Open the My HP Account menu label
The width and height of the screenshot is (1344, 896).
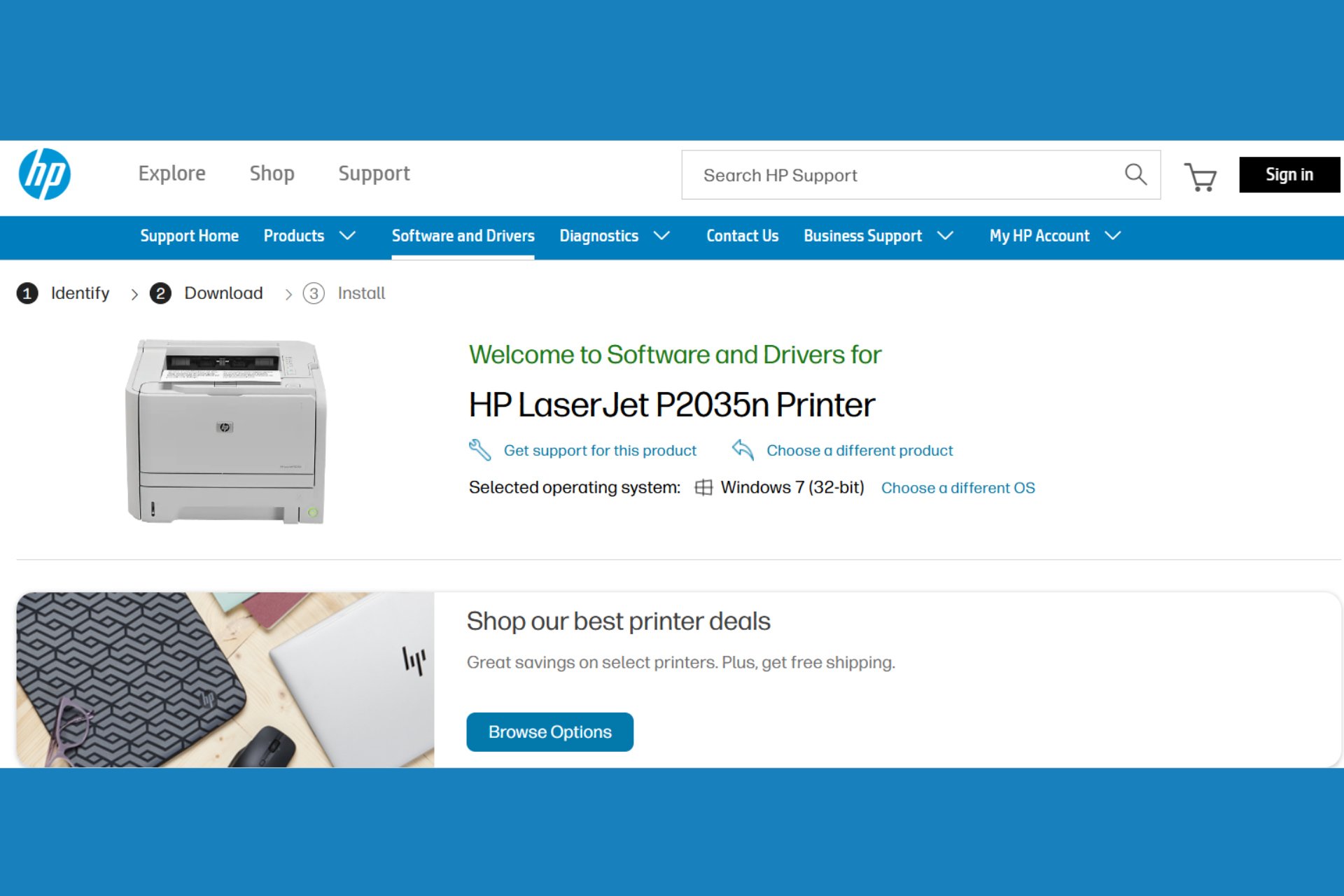(x=1039, y=236)
